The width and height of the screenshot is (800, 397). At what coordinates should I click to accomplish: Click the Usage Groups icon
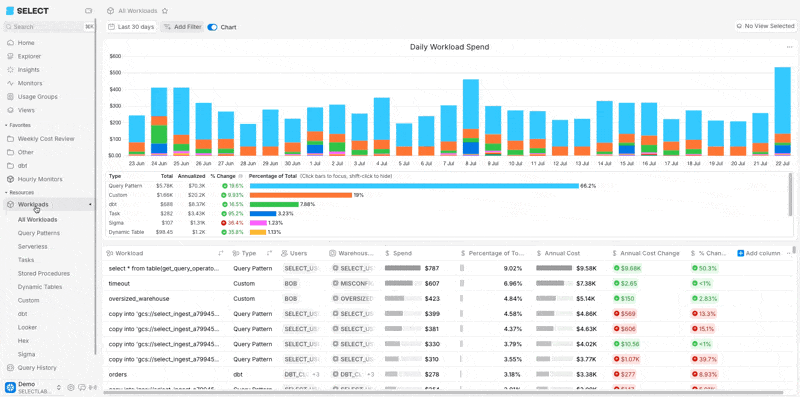tap(10, 96)
